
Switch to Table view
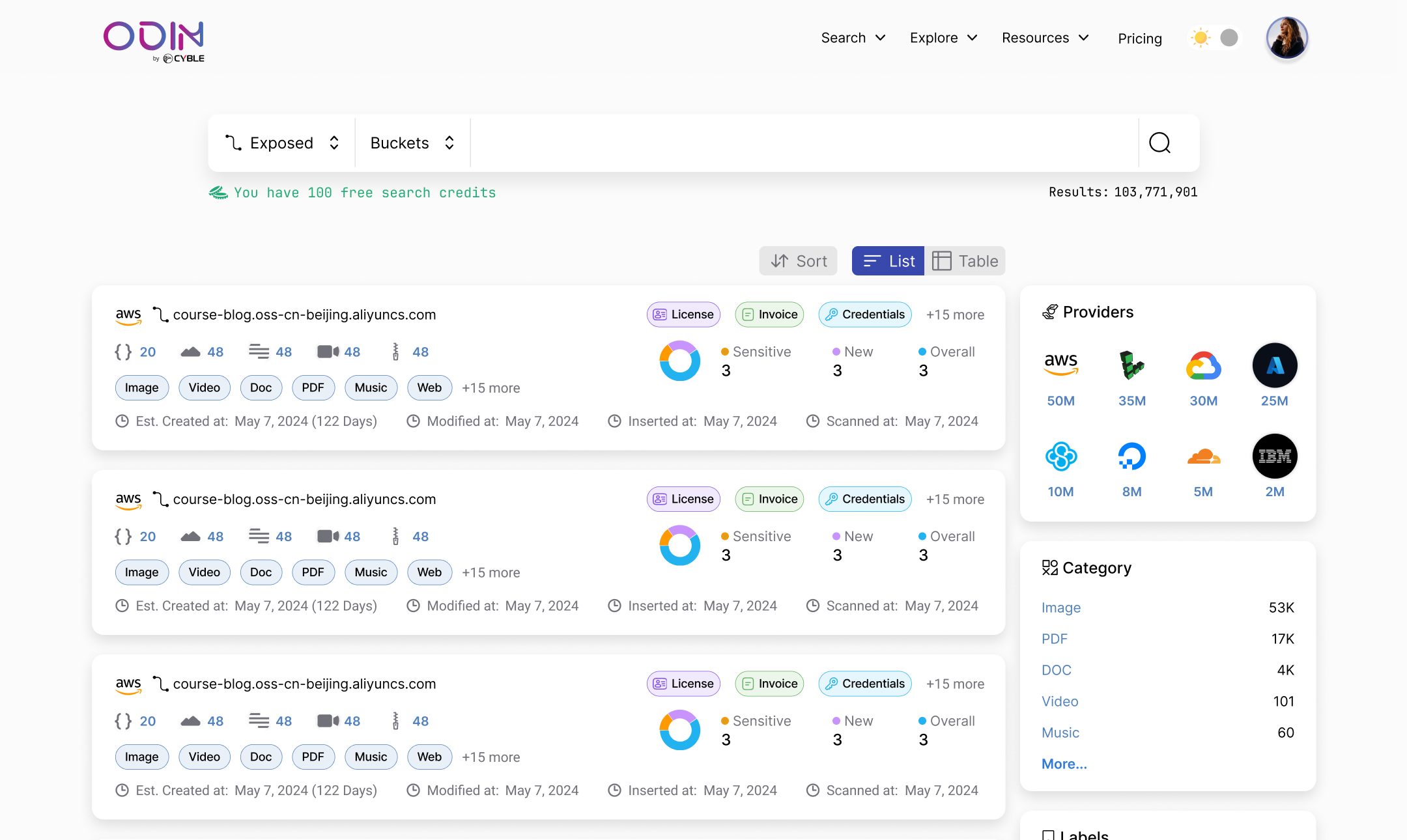965,261
